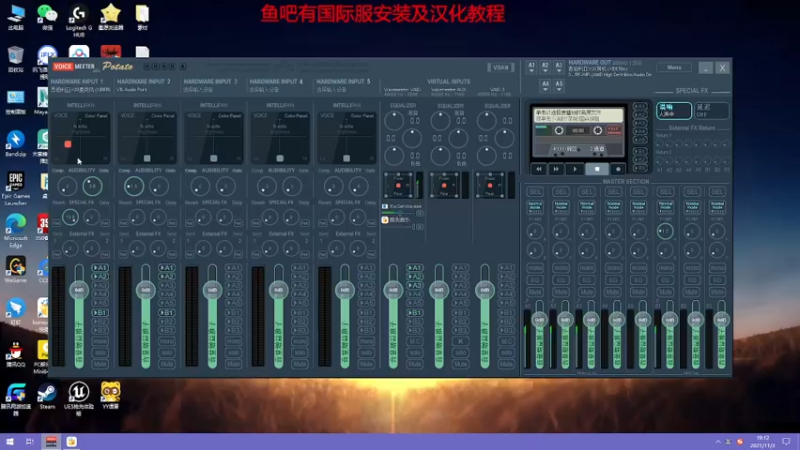
Task: Open WeChat desktop icon
Action: pos(47,17)
